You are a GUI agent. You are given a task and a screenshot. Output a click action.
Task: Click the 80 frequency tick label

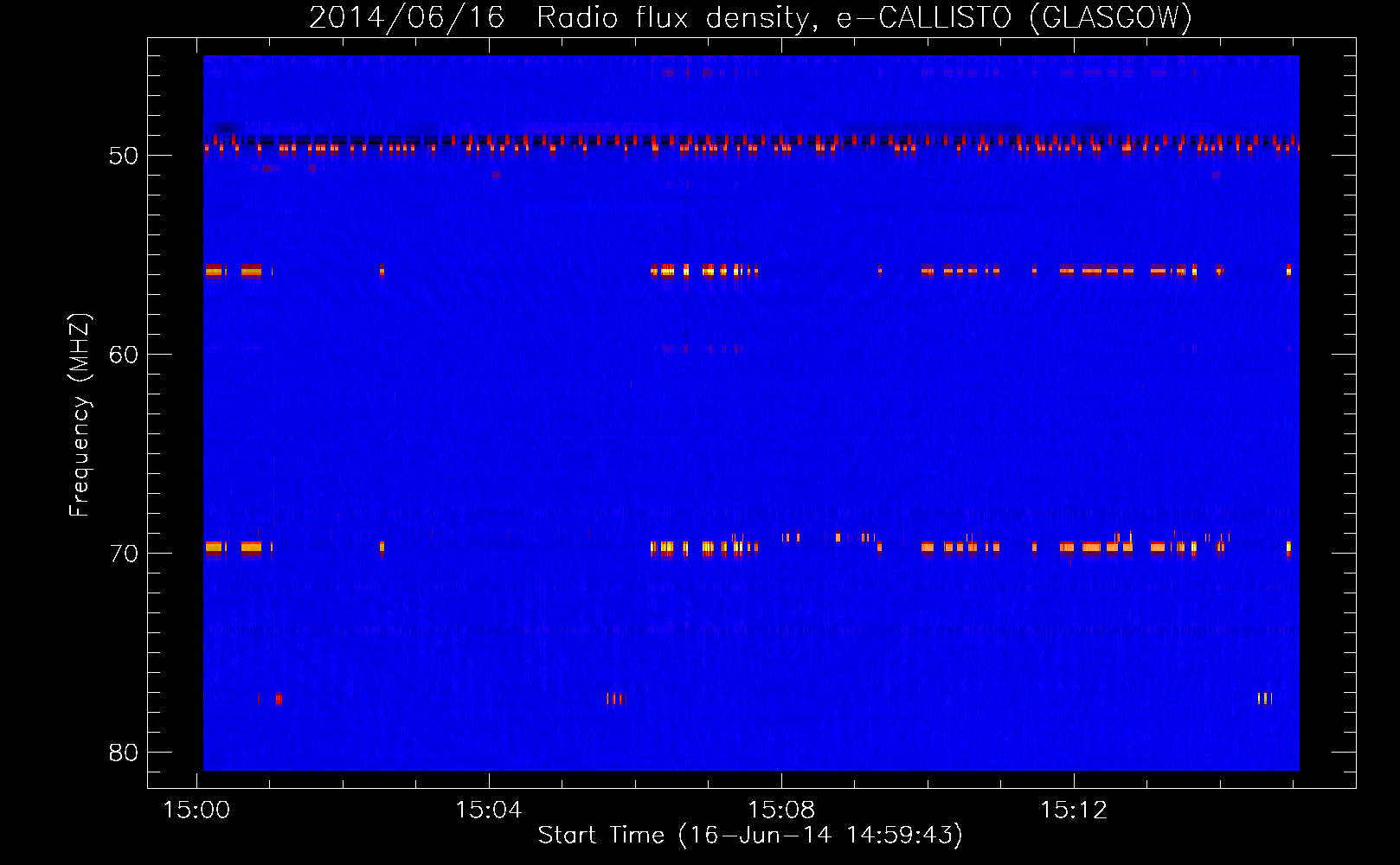click(124, 753)
